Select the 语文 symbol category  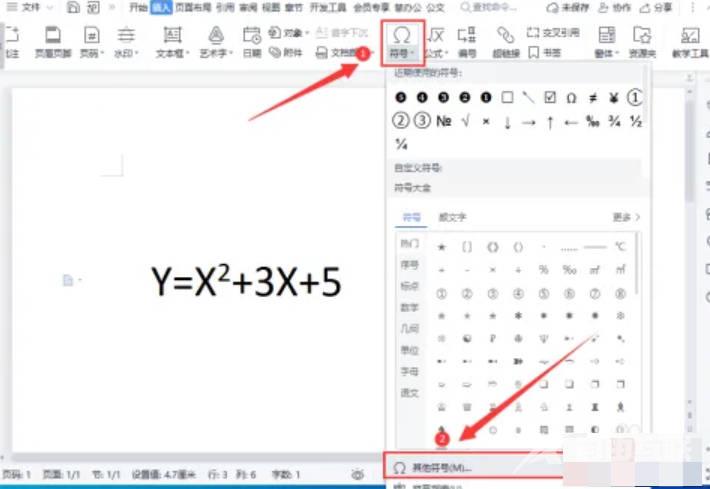(x=409, y=393)
